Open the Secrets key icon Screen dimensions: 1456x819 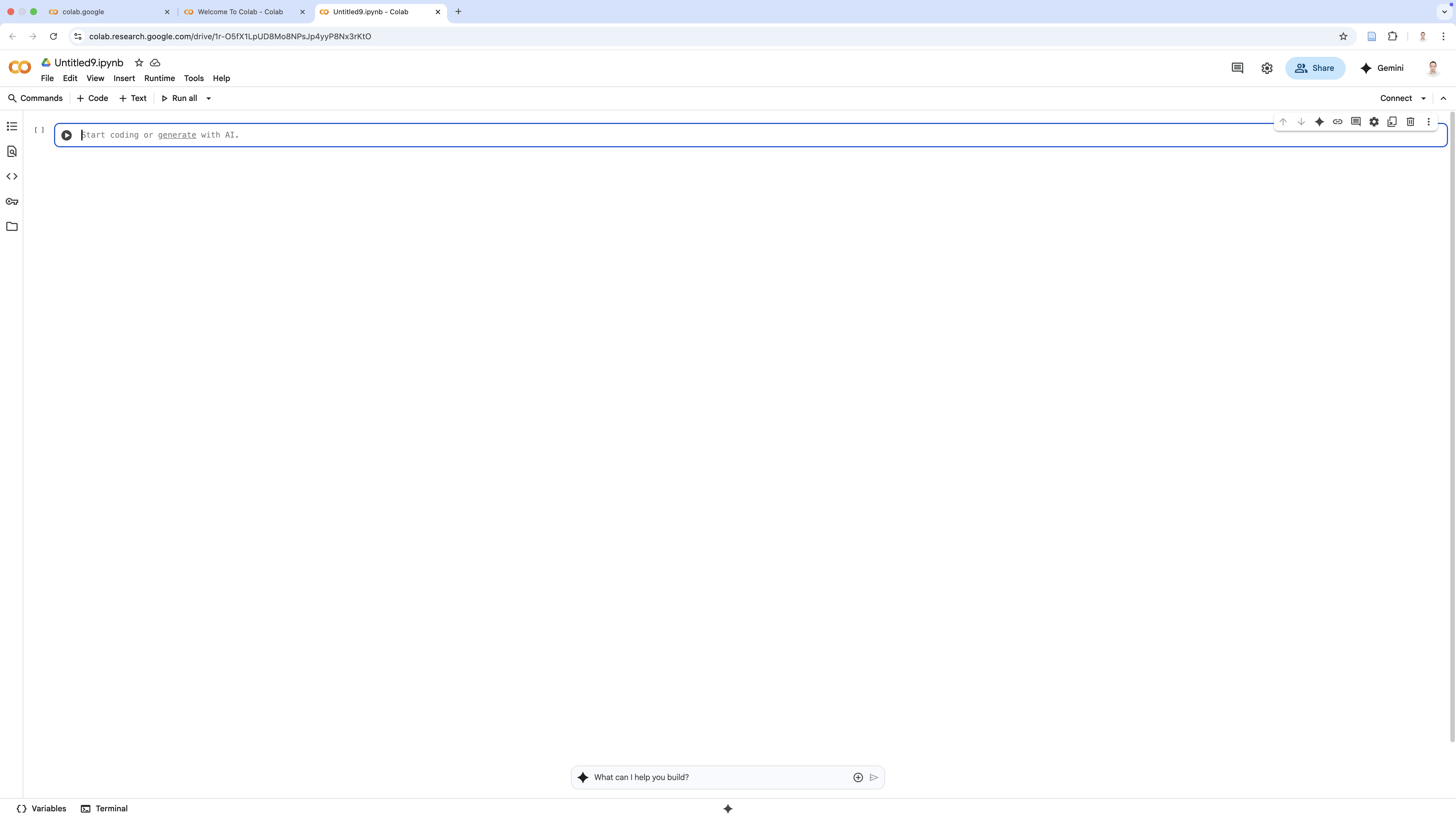pyautogui.click(x=12, y=201)
